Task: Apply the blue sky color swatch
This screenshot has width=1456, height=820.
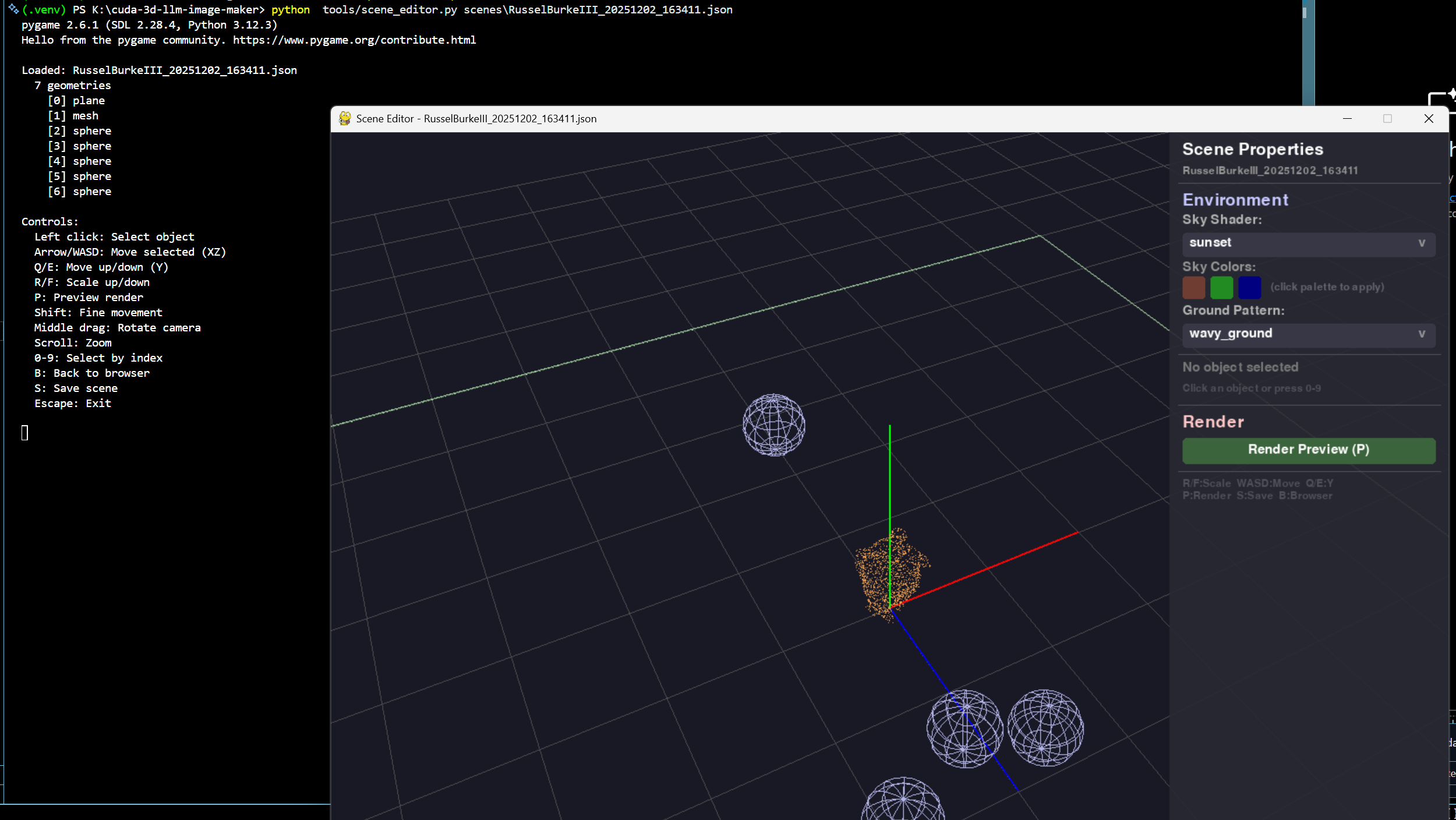Action: tap(1249, 287)
